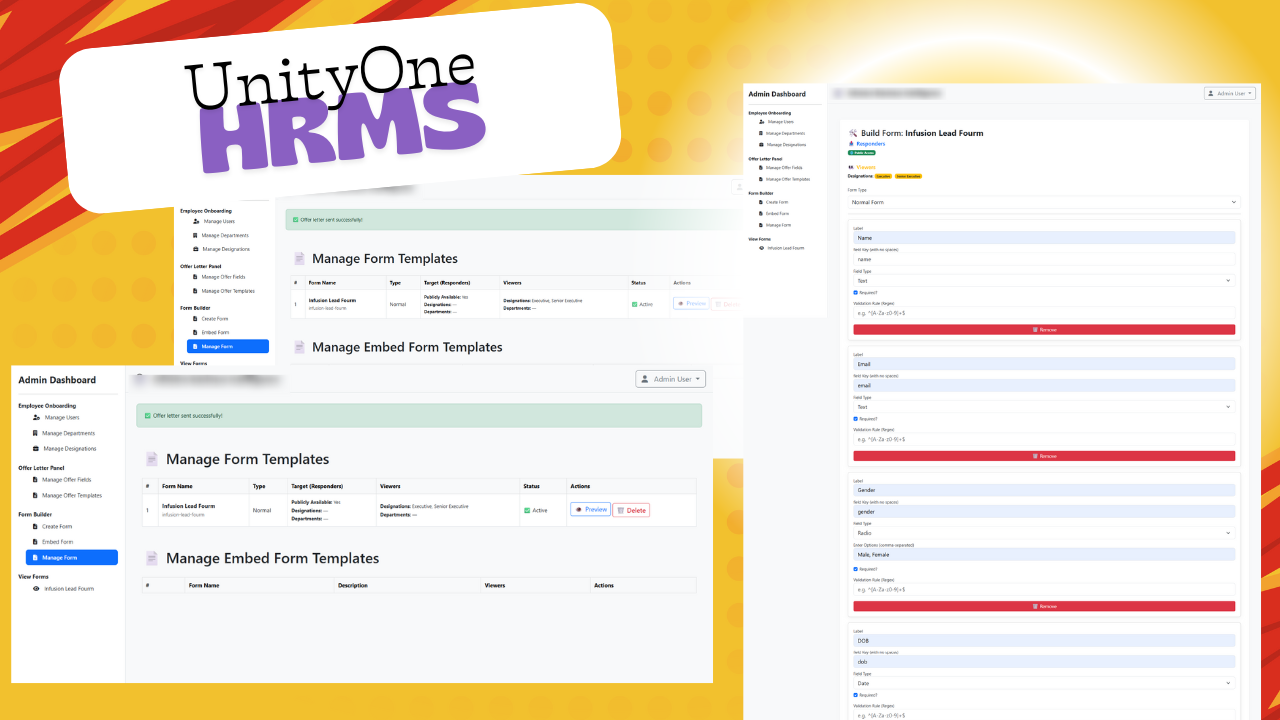Click the eye icon beside Infusion Lead Fourm
Image resolution: width=1280 pixels, height=720 pixels.
[35, 588]
